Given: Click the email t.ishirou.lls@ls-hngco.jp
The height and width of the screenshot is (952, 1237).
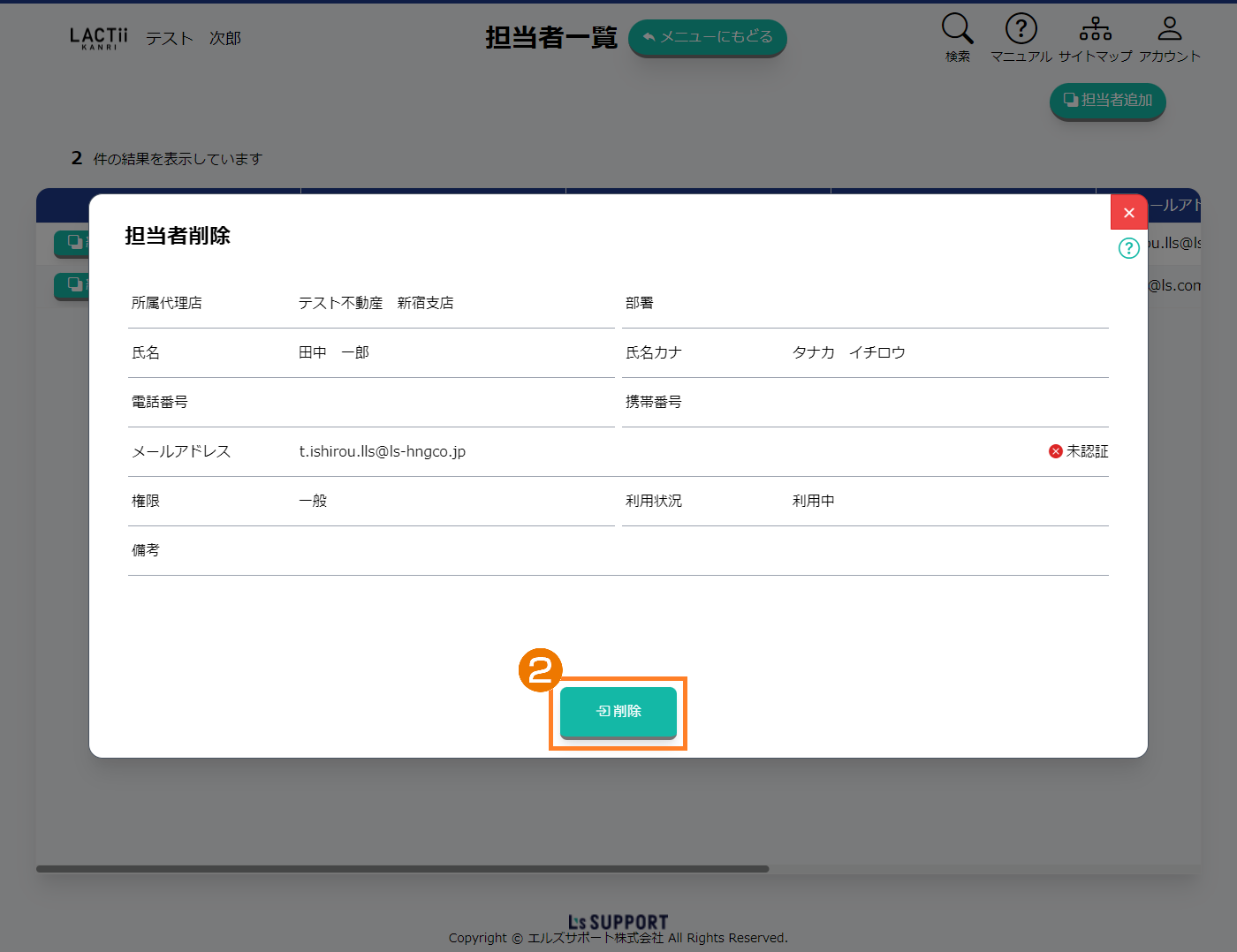Looking at the screenshot, I should coord(382,451).
